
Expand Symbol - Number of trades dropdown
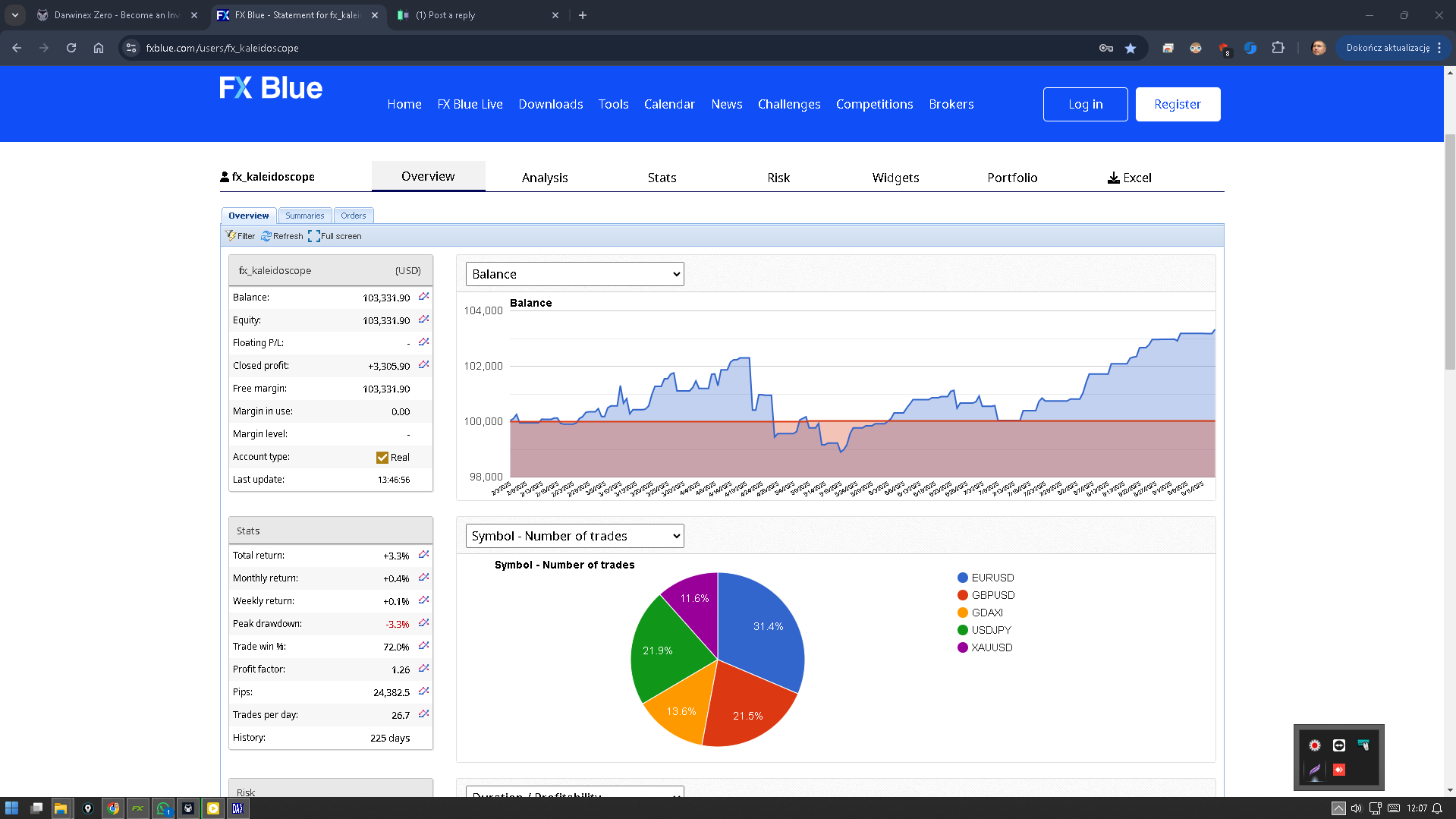tap(574, 536)
